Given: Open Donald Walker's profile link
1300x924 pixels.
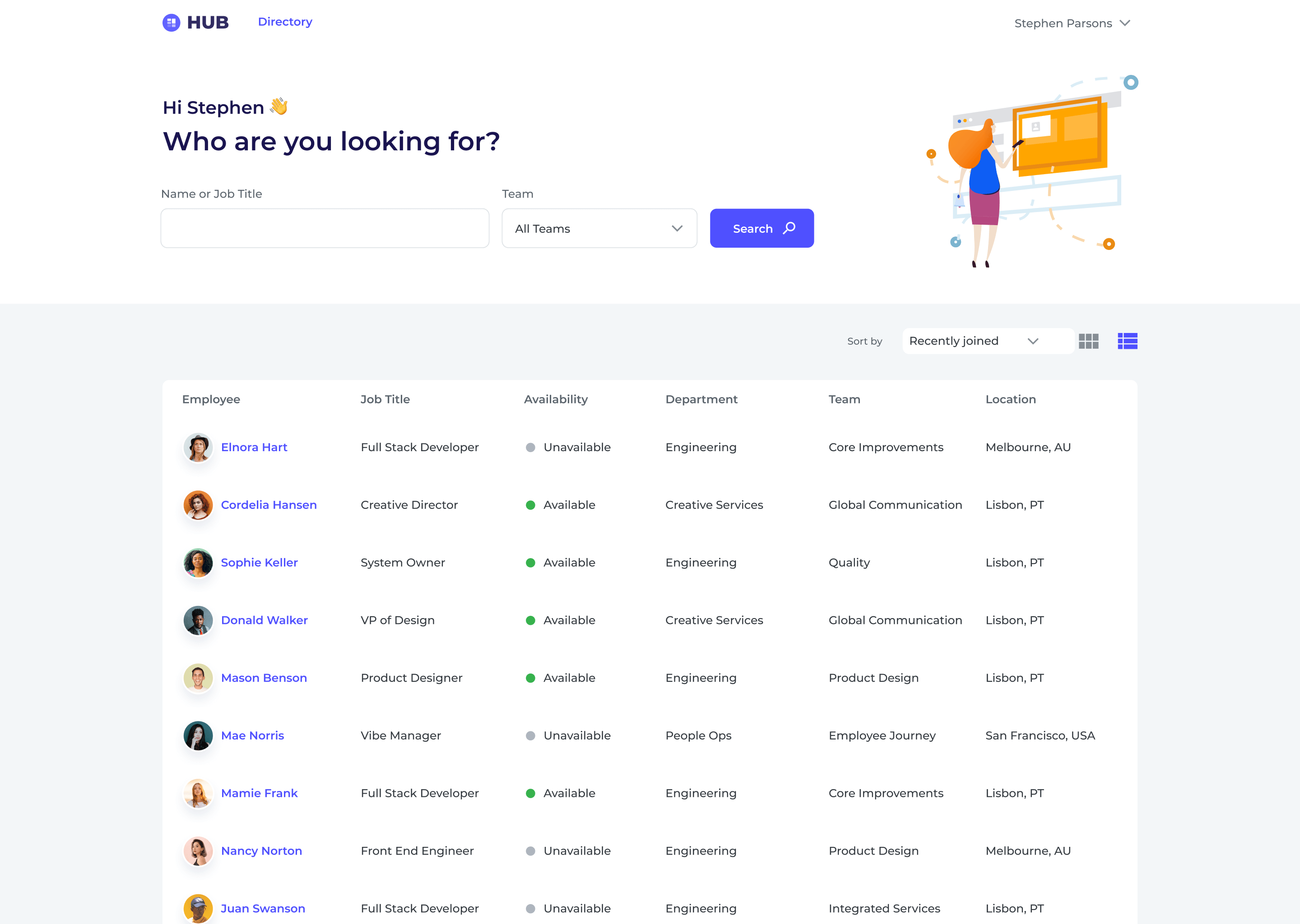Looking at the screenshot, I should point(264,620).
